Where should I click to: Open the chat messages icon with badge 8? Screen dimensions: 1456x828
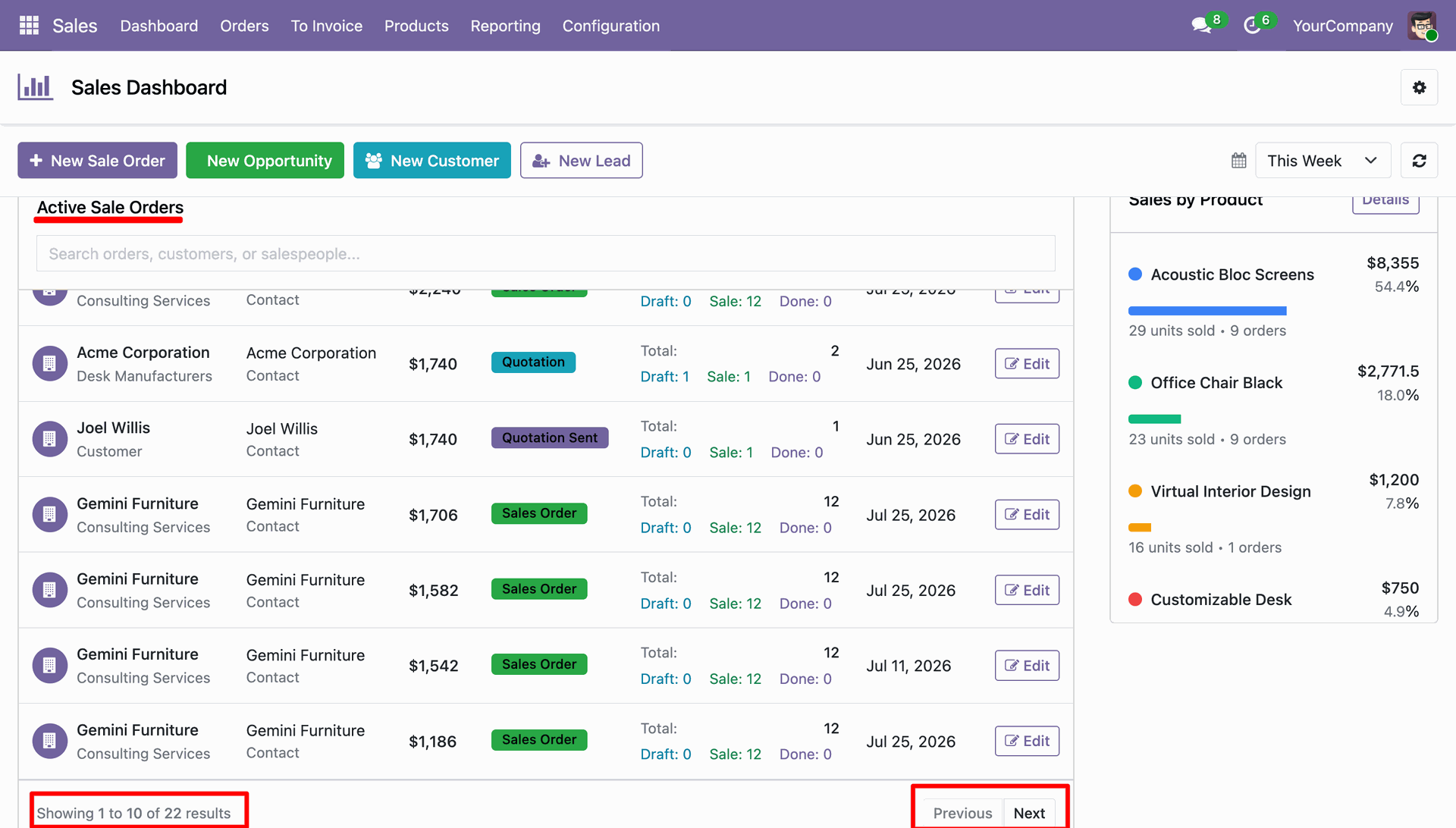click(1201, 26)
